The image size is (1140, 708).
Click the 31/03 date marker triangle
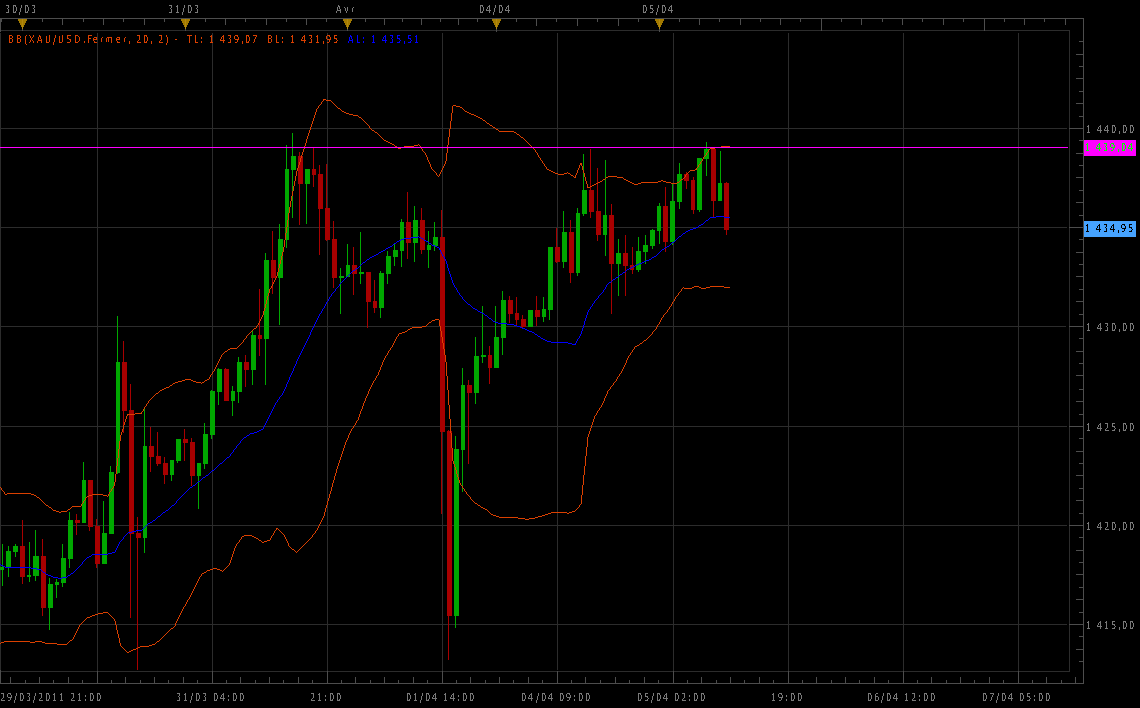pos(185,24)
